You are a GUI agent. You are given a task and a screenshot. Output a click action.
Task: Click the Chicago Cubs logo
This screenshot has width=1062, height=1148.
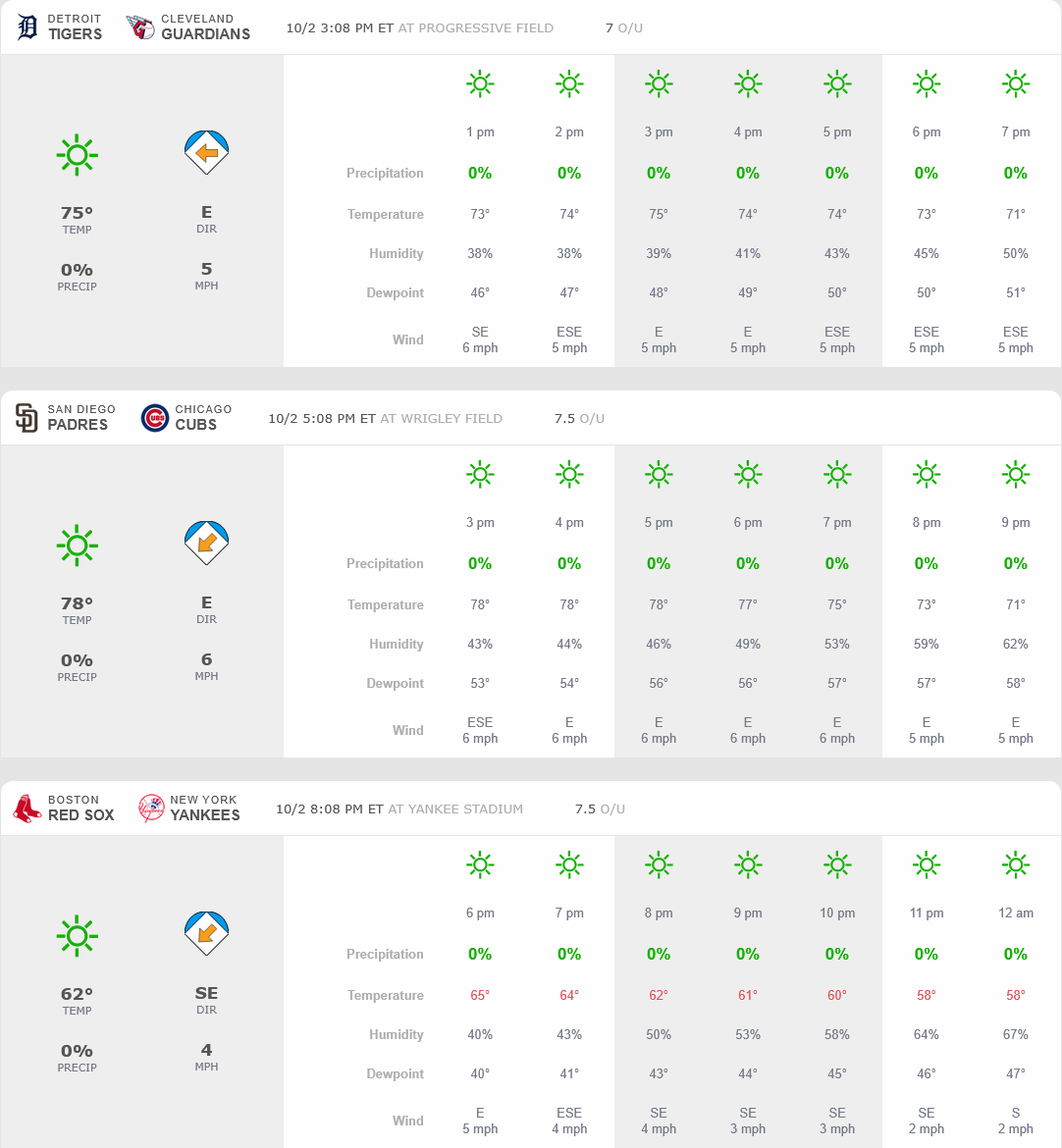click(x=155, y=417)
